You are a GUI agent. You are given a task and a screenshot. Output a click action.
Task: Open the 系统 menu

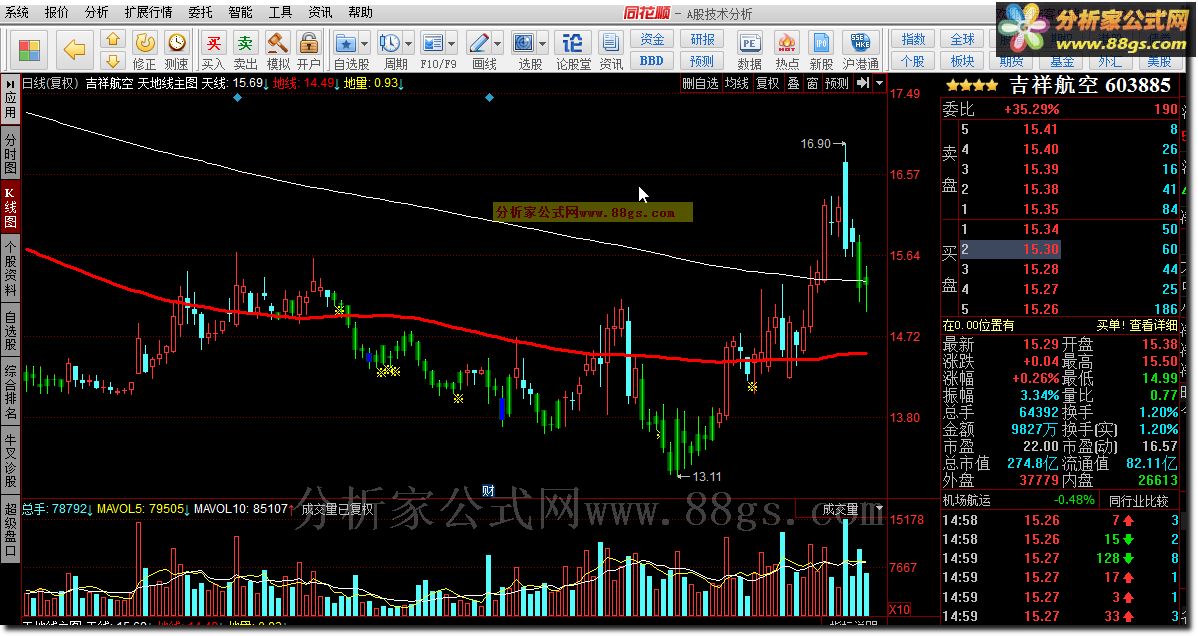(x=17, y=12)
